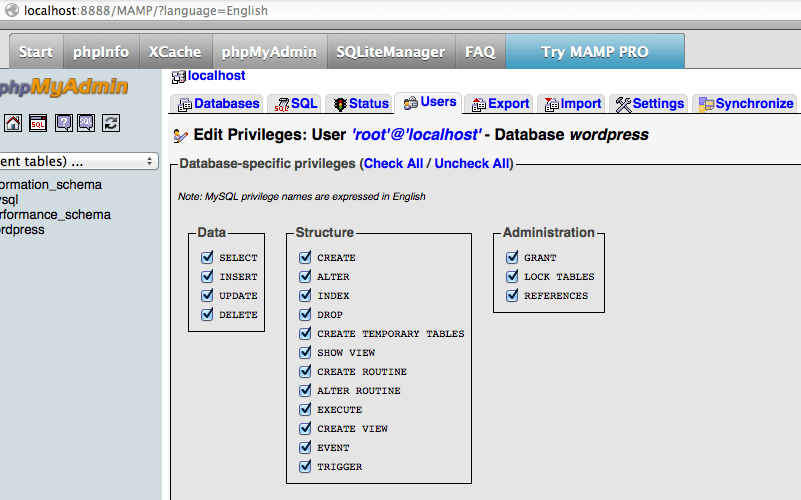801x500 pixels.
Task: Open the Status tab
Action: pos(360,104)
